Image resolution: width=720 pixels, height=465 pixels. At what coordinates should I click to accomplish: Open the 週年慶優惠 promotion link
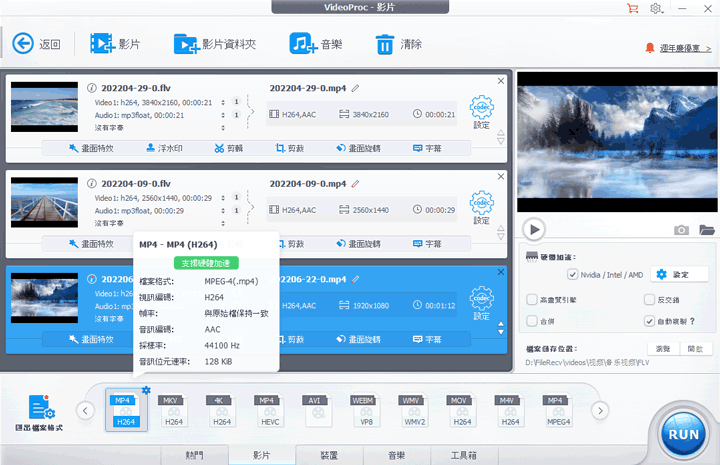pyautogui.click(x=685, y=48)
